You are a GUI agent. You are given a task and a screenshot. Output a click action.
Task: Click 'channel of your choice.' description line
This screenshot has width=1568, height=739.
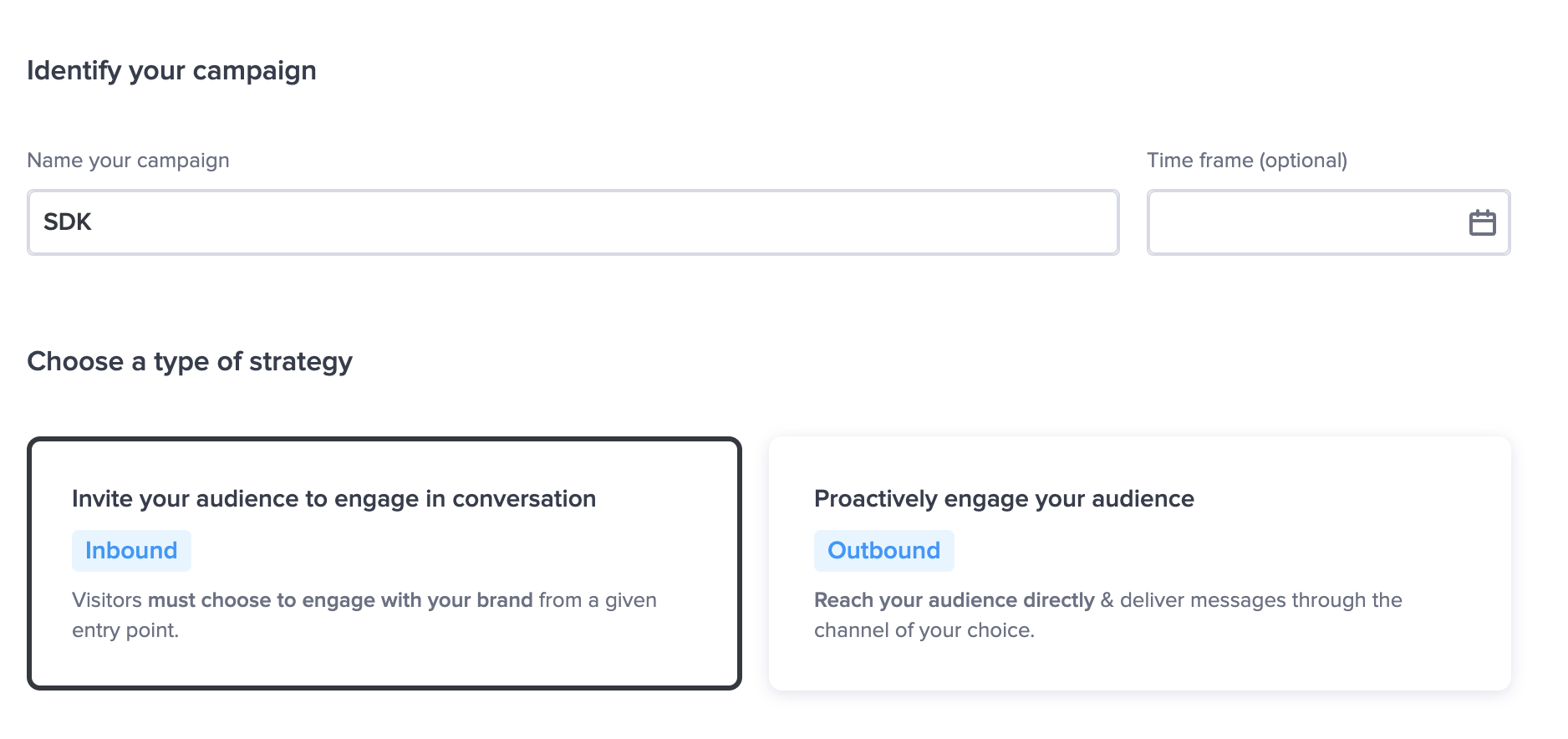click(x=924, y=630)
